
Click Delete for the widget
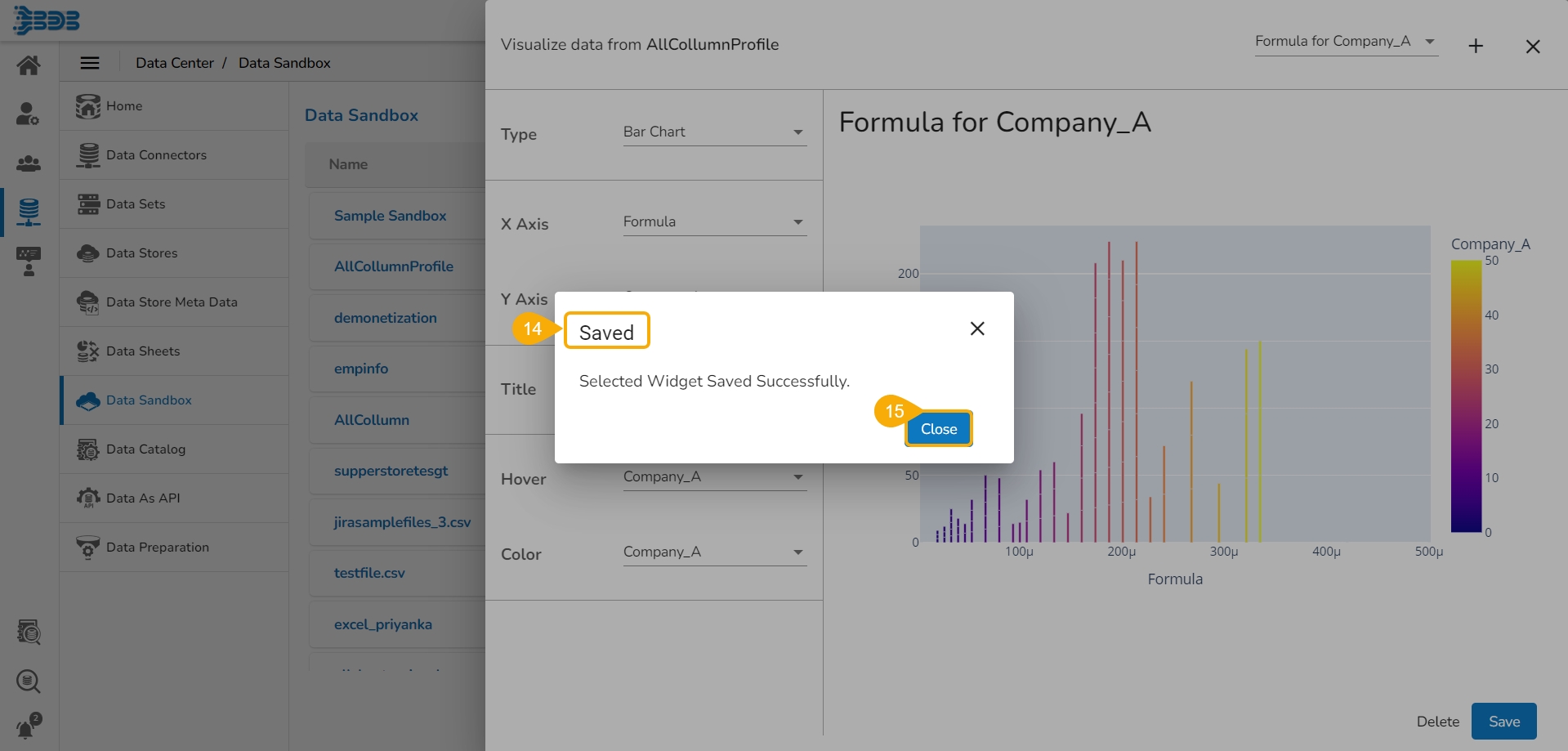click(1437, 722)
